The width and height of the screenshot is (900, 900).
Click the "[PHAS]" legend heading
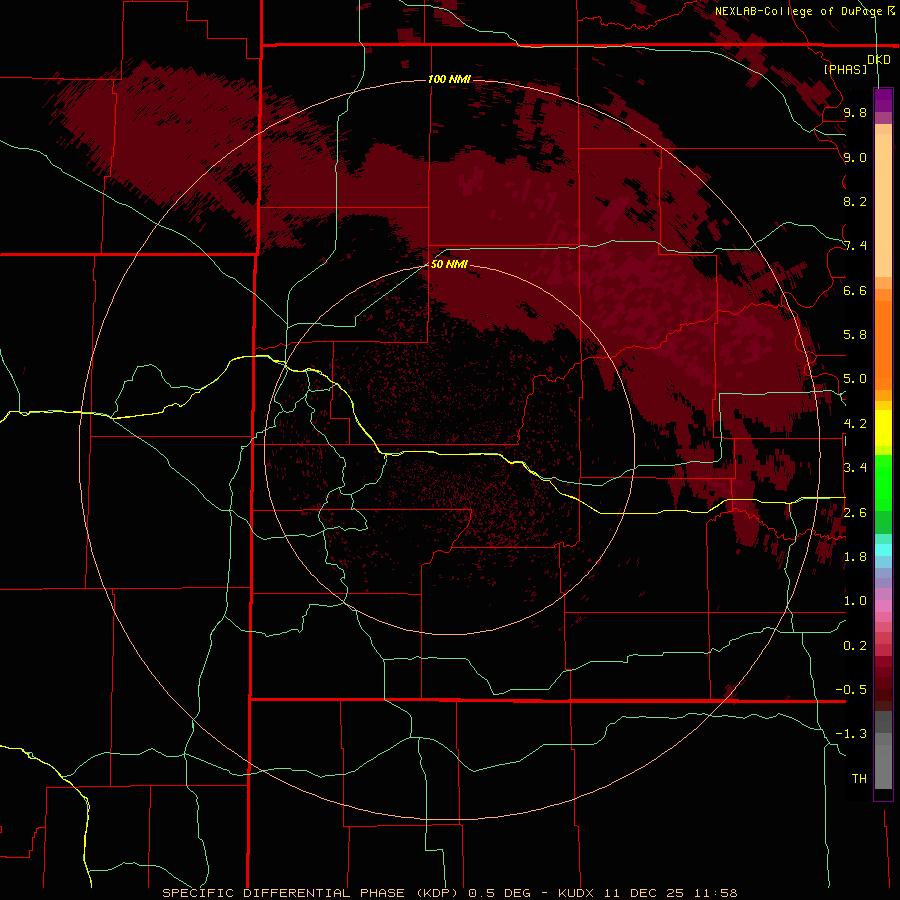pyautogui.click(x=845, y=69)
